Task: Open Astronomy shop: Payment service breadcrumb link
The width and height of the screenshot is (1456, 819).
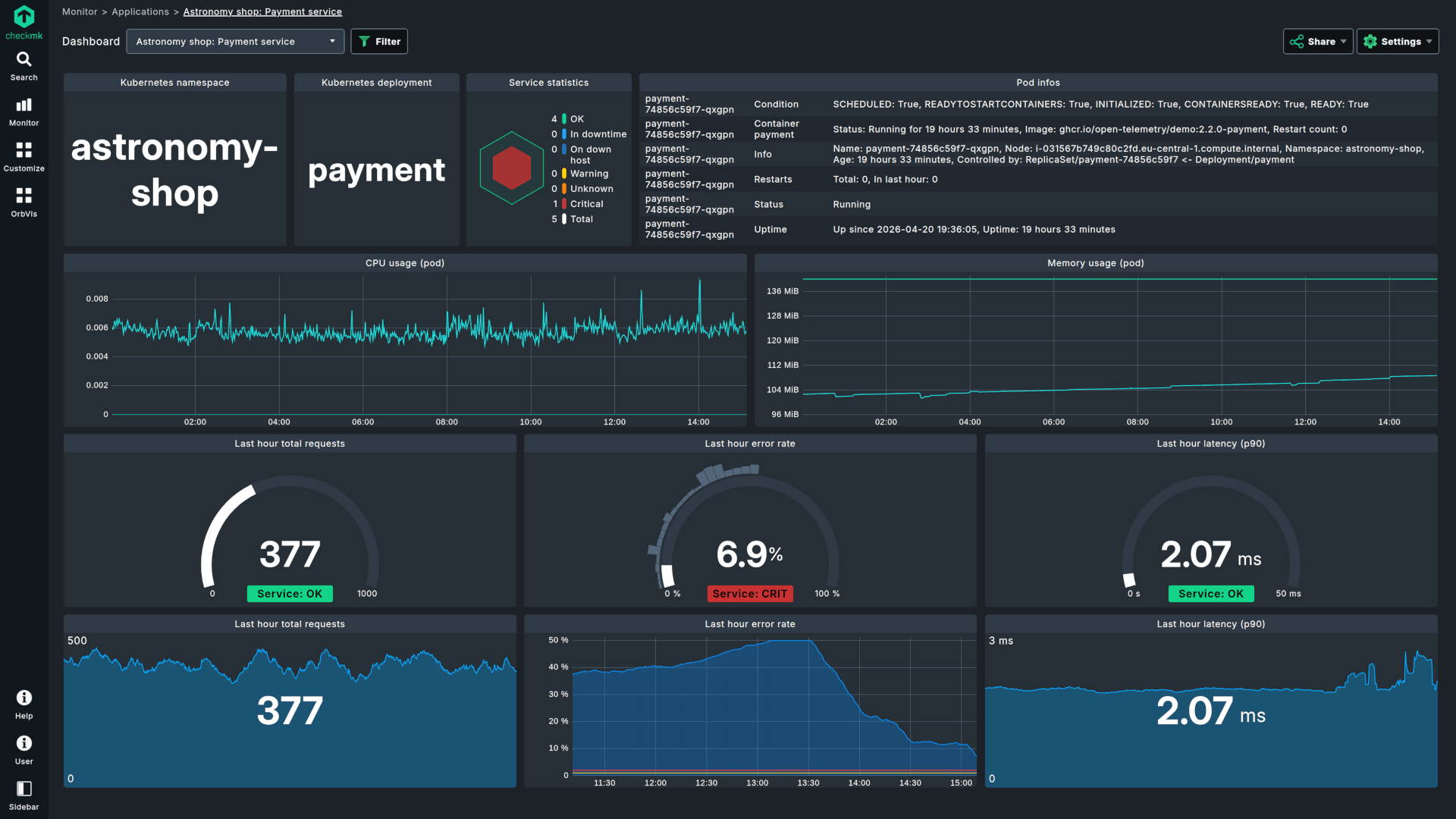Action: point(262,12)
